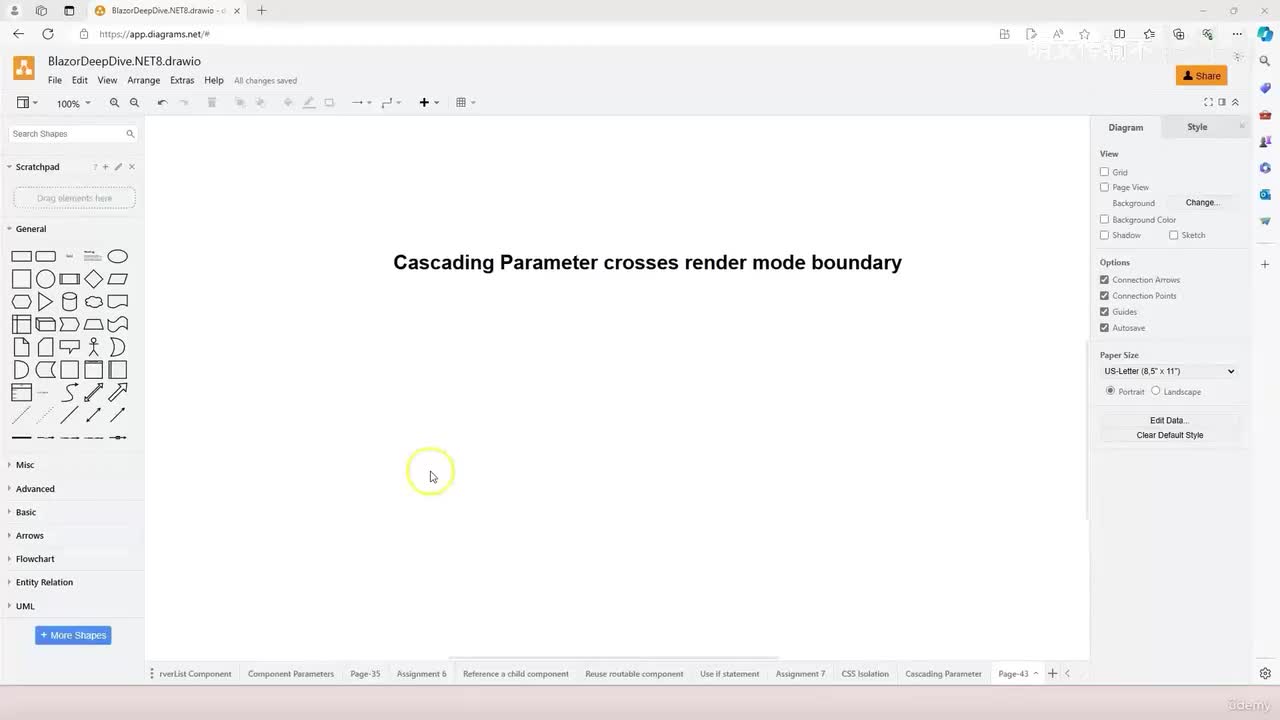Image resolution: width=1280 pixels, height=720 pixels.
Task: Enter fullscreen mode in draw.io toolbar
Action: (1208, 102)
